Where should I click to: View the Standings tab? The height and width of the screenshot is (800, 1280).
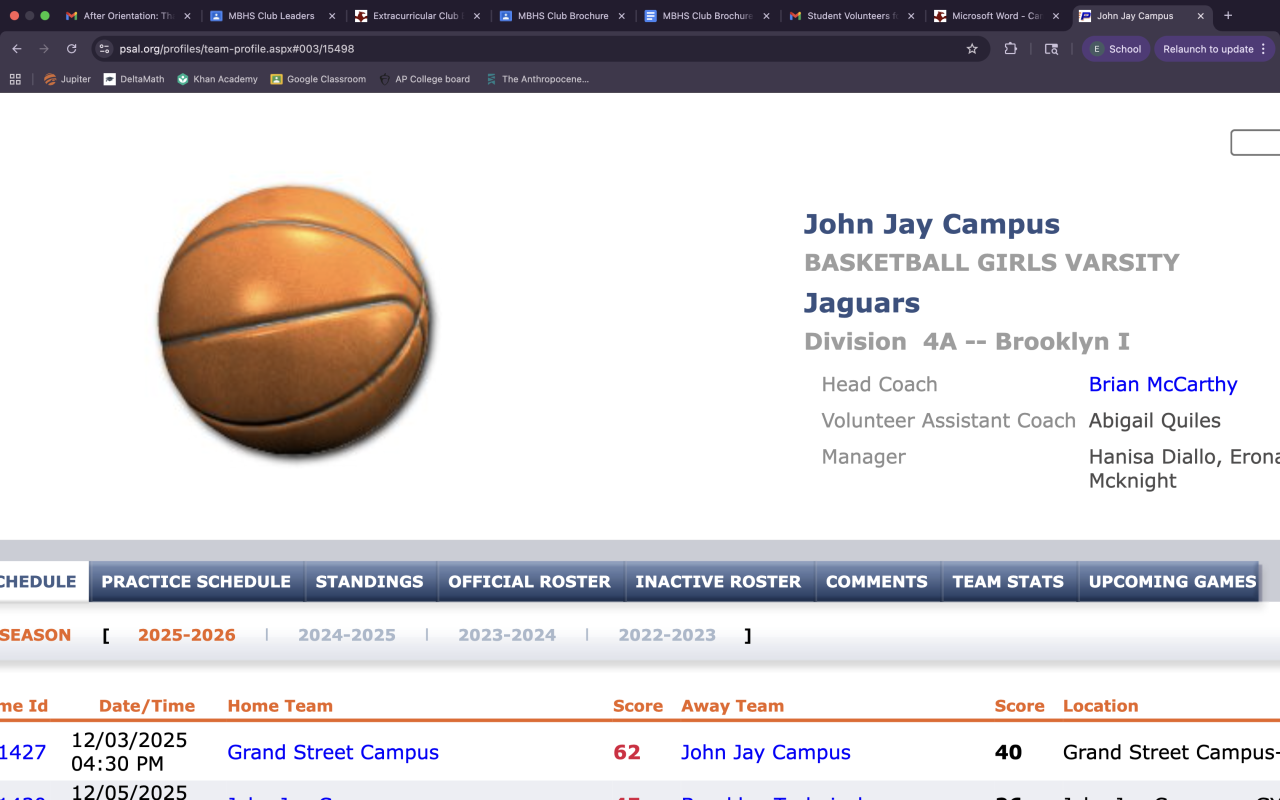[369, 581]
